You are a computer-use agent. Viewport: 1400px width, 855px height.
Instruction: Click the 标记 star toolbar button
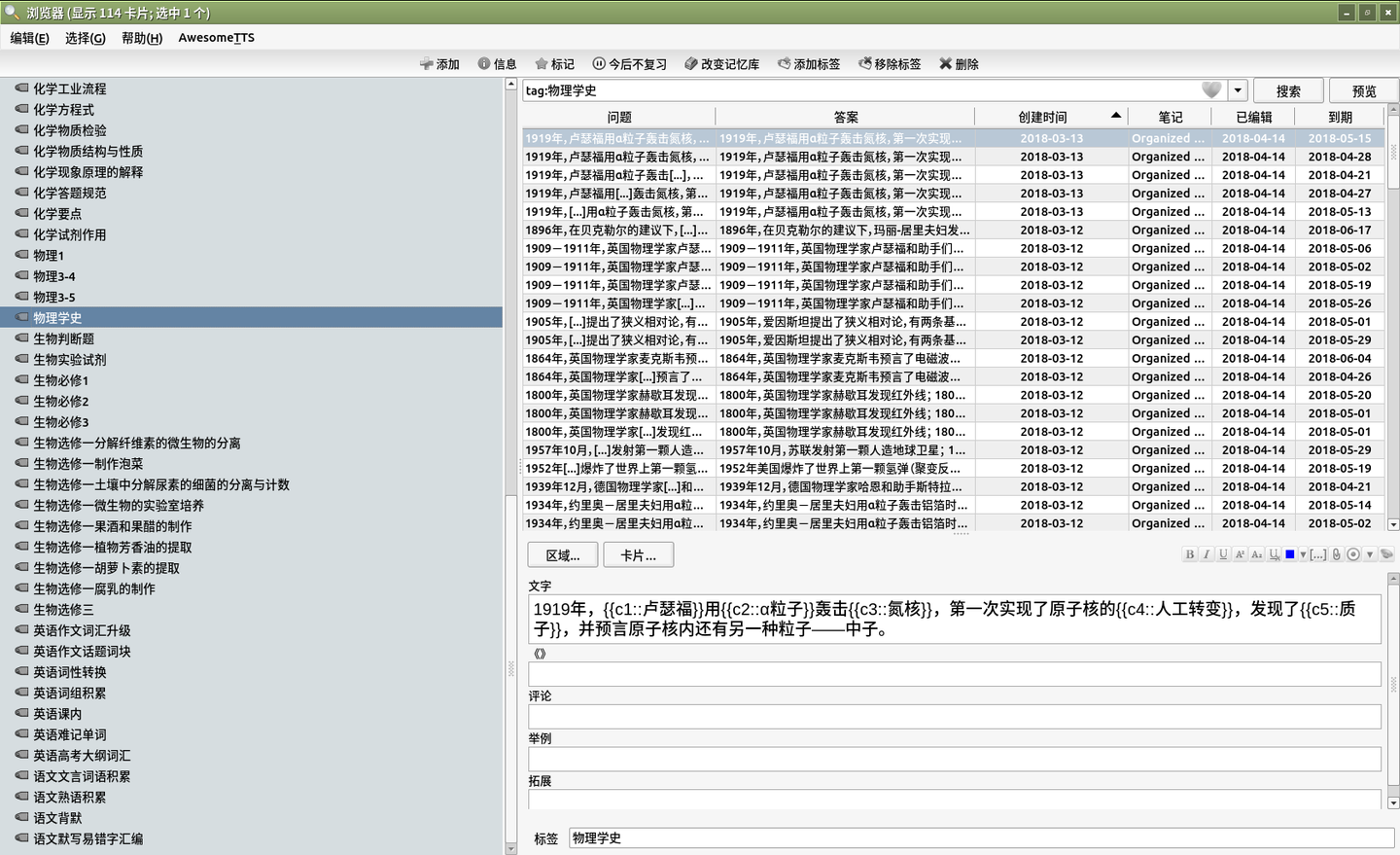pyautogui.click(x=554, y=64)
